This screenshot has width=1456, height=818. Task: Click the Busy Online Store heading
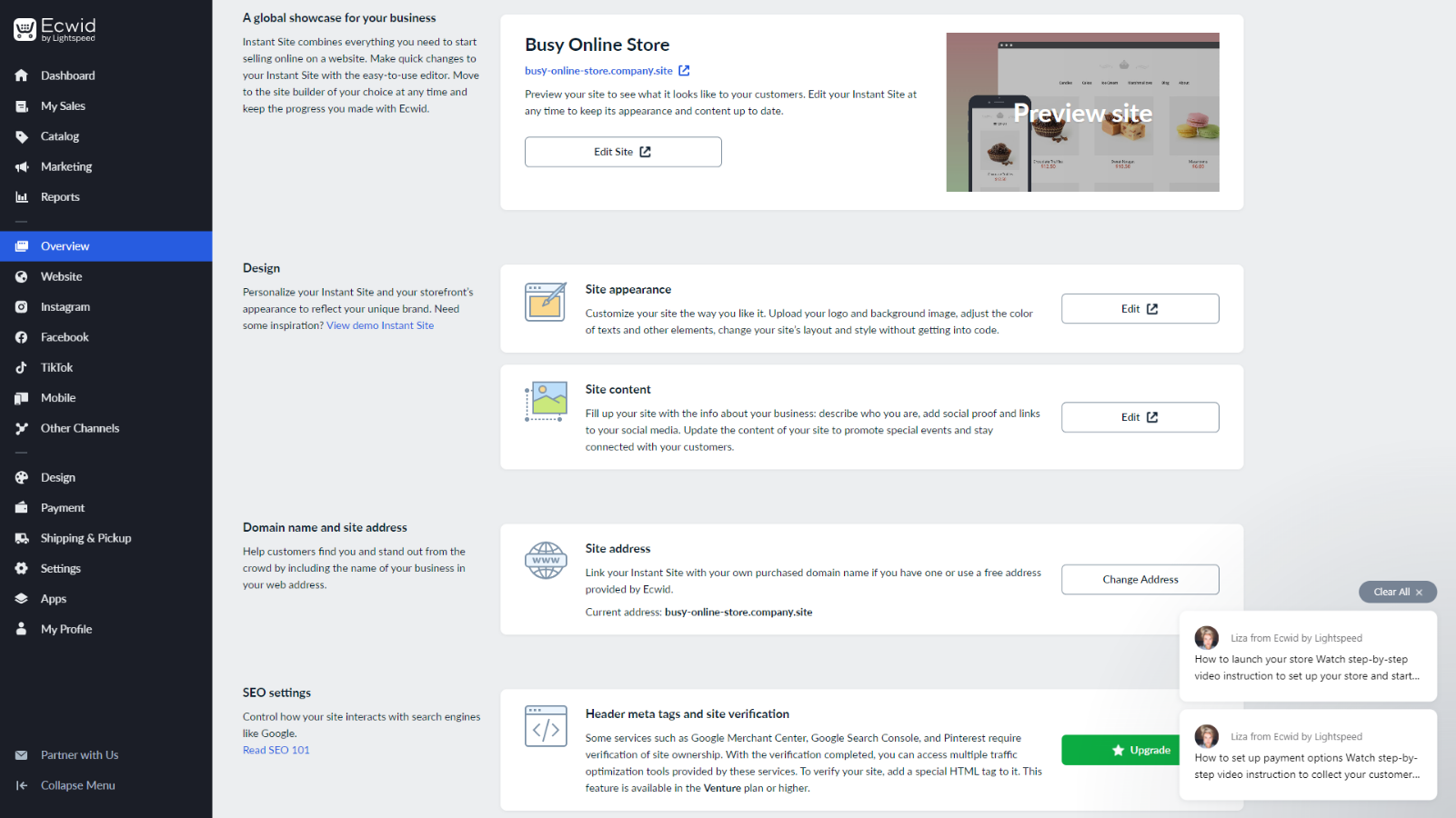coord(597,45)
